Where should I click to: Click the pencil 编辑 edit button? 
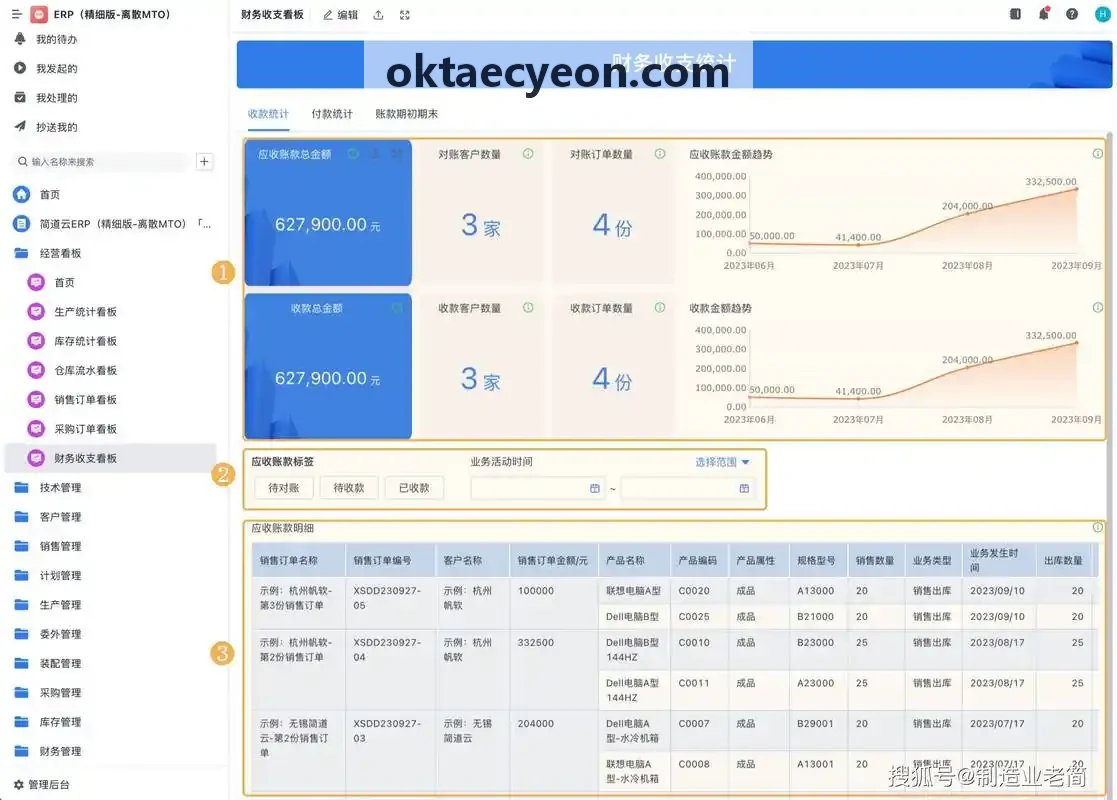(340, 15)
